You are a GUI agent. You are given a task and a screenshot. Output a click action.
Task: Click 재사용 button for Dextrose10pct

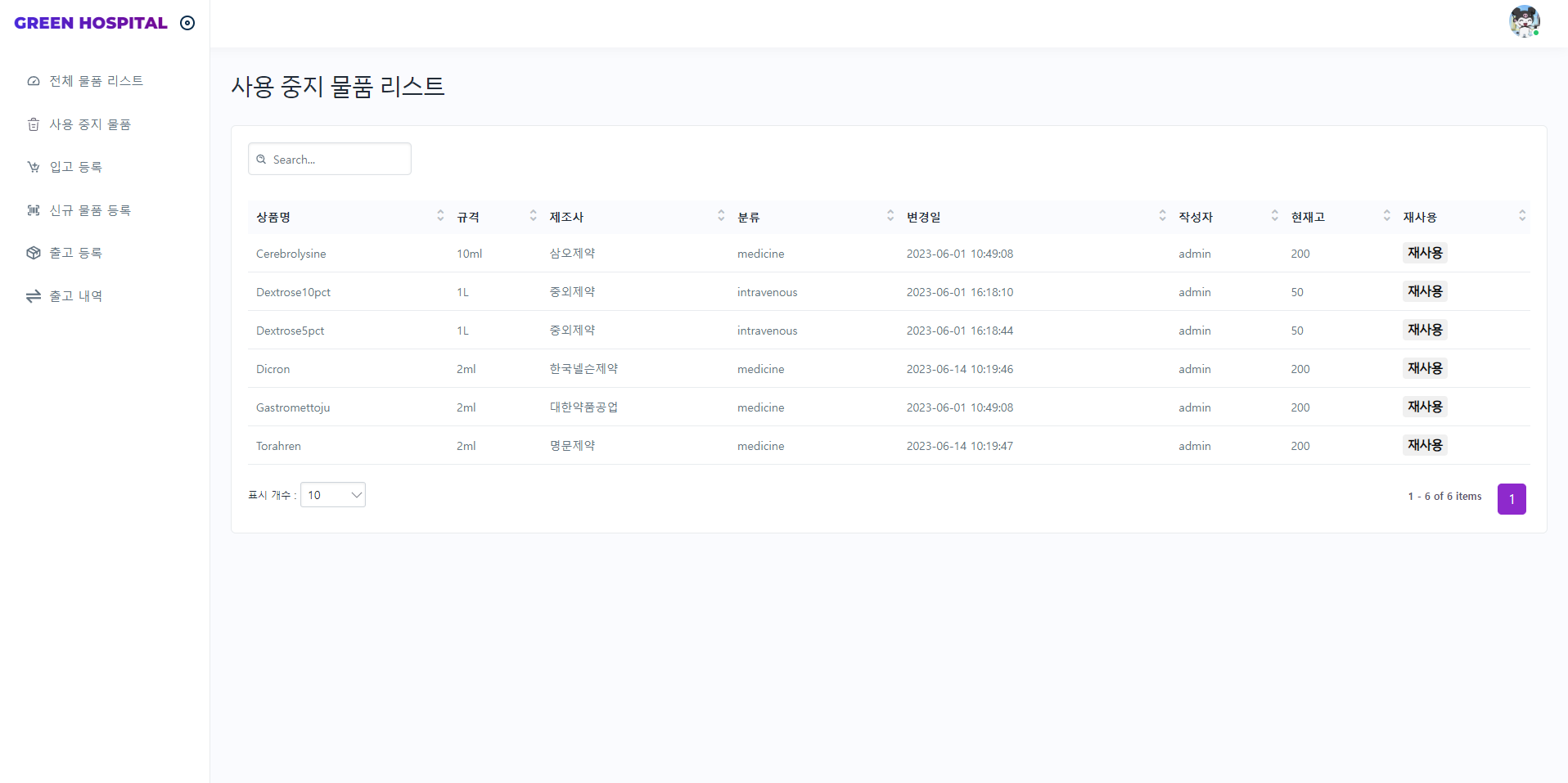coord(1425,291)
